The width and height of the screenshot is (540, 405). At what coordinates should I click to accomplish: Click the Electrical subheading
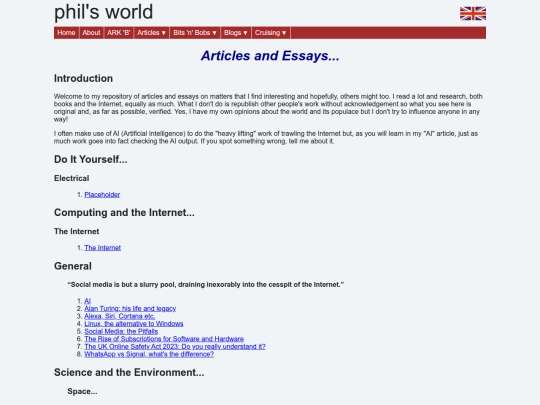[72, 178]
